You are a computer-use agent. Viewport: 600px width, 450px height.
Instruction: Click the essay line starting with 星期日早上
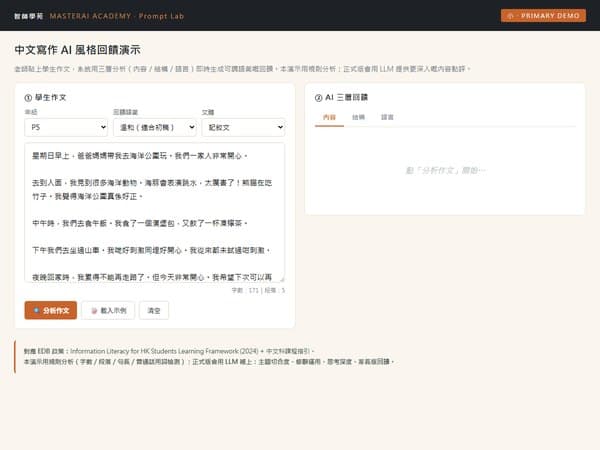140,156
